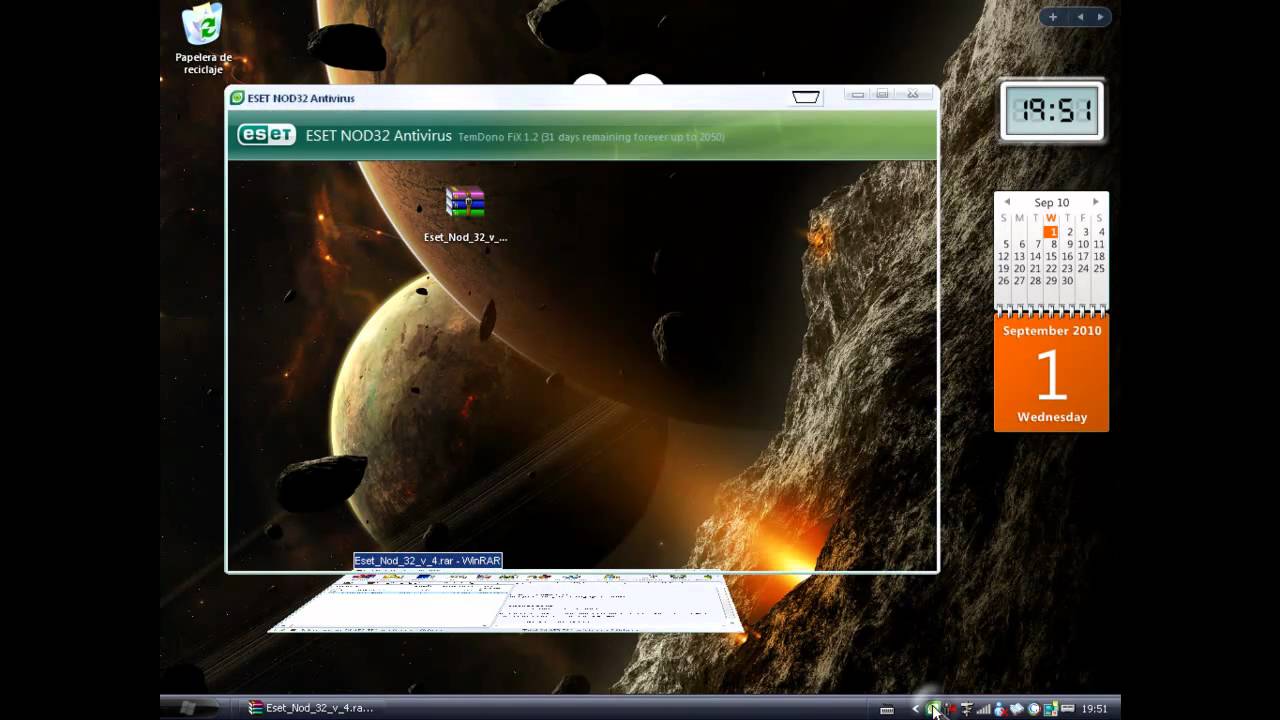Maximize the ESET NOD32 Antivirus window
Viewport: 1280px width, 720px height.
point(883,94)
